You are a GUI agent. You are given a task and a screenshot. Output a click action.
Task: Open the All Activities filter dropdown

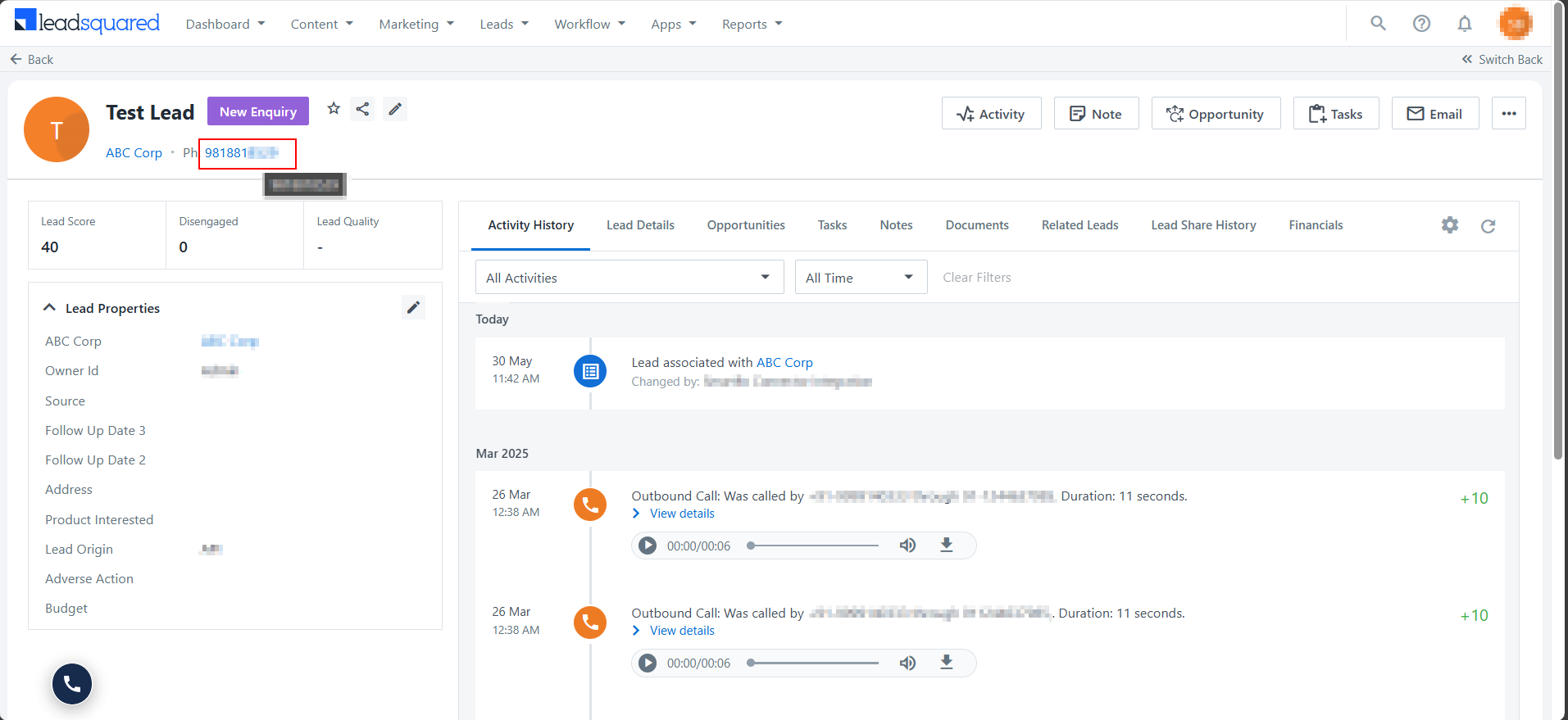click(629, 277)
